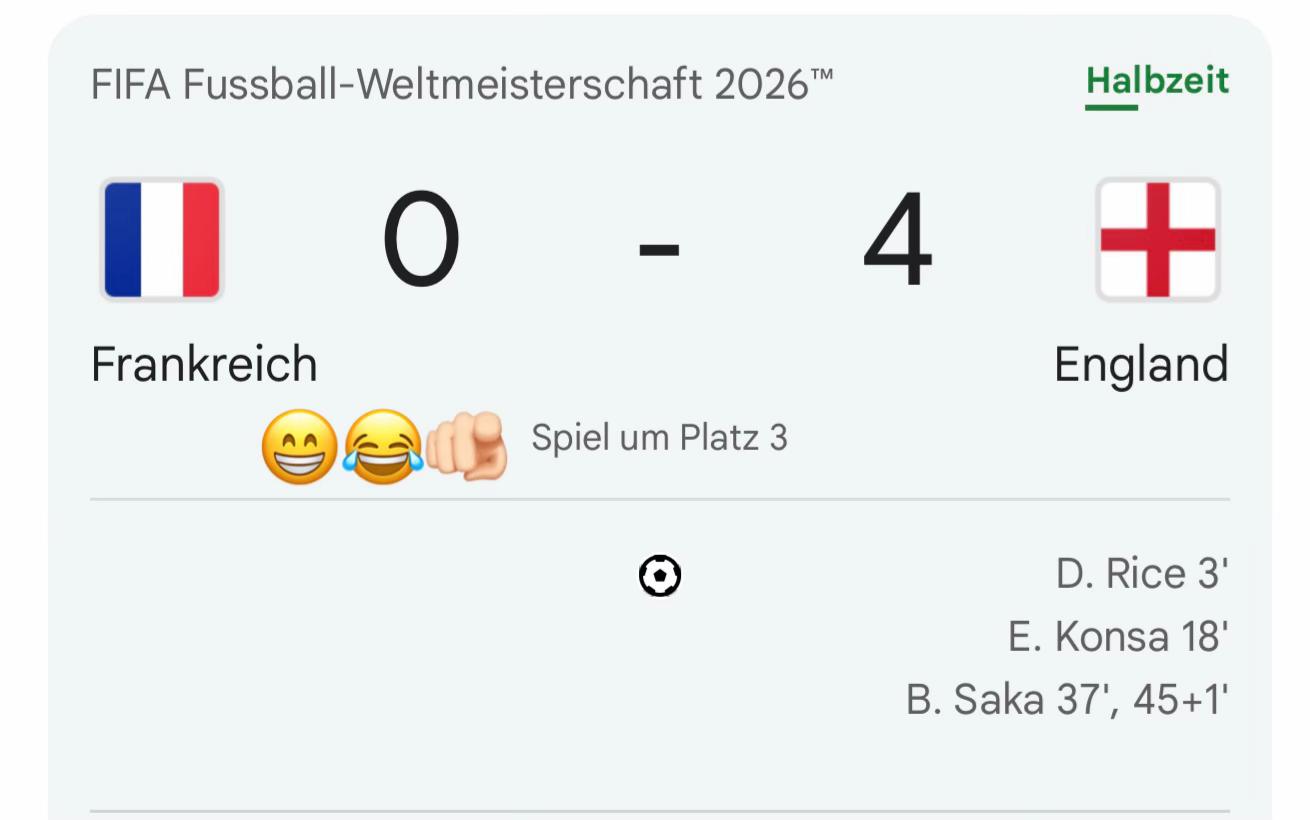
Task: Click France's score of 0
Action: point(421,241)
